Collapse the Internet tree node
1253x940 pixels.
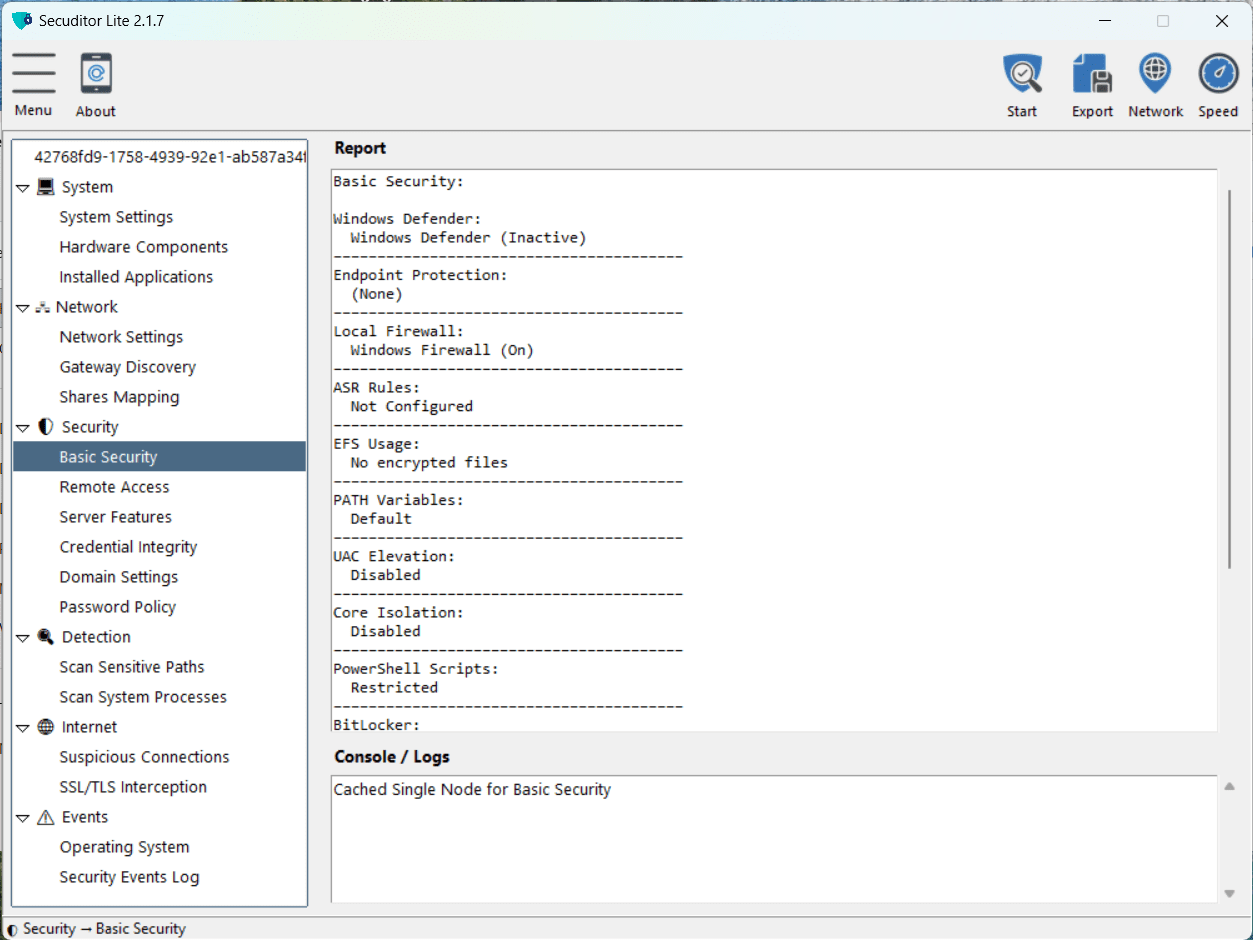point(23,728)
